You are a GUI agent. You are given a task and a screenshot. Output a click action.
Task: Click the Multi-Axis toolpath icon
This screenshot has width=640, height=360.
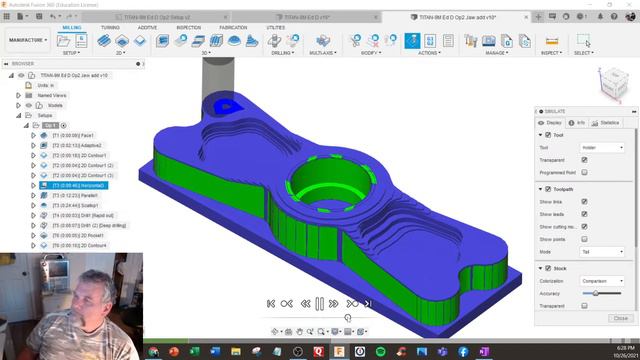click(323, 40)
